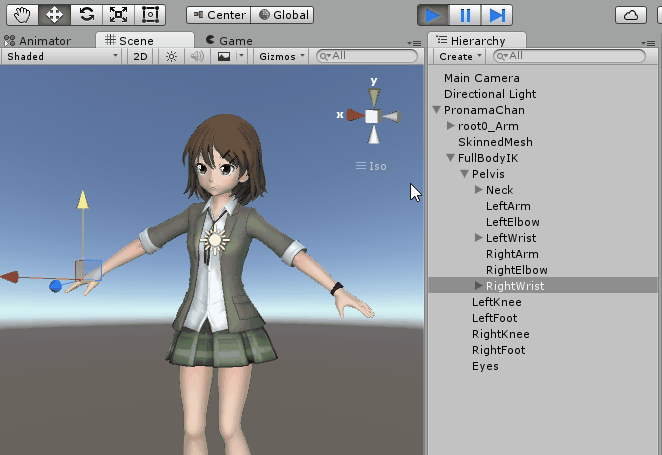662x455 pixels.
Task: Open Hierarchy panel options menu
Action: click(x=648, y=43)
